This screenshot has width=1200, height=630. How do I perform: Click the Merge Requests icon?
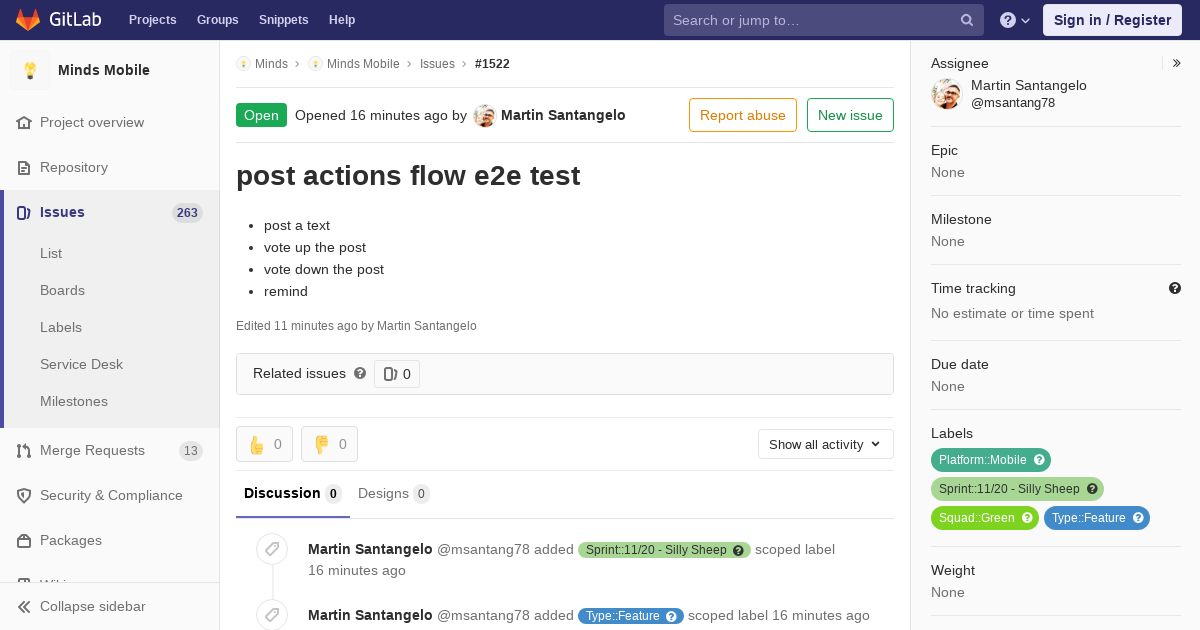(24, 451)
